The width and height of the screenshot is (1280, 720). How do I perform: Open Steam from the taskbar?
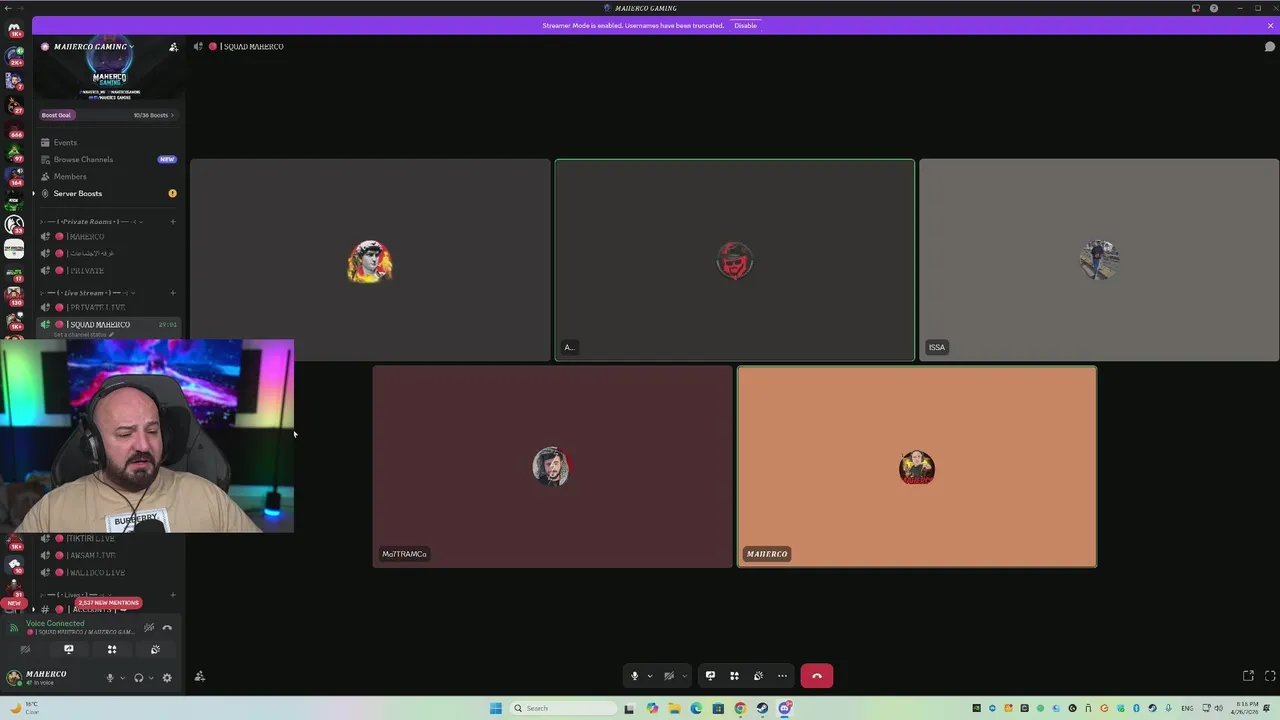[x=762, y=708]
